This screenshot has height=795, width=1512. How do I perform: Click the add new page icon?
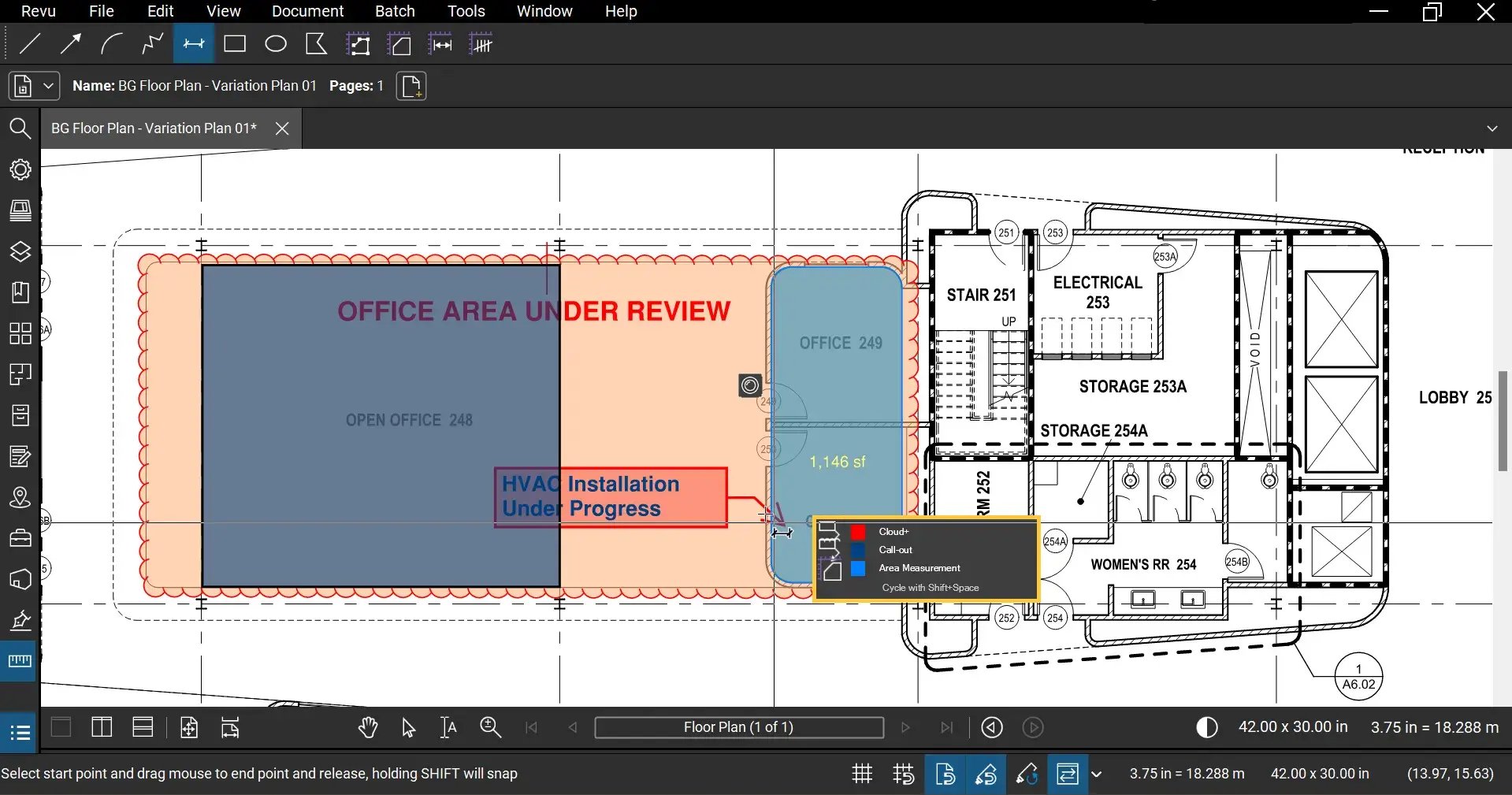click(411, 86)
